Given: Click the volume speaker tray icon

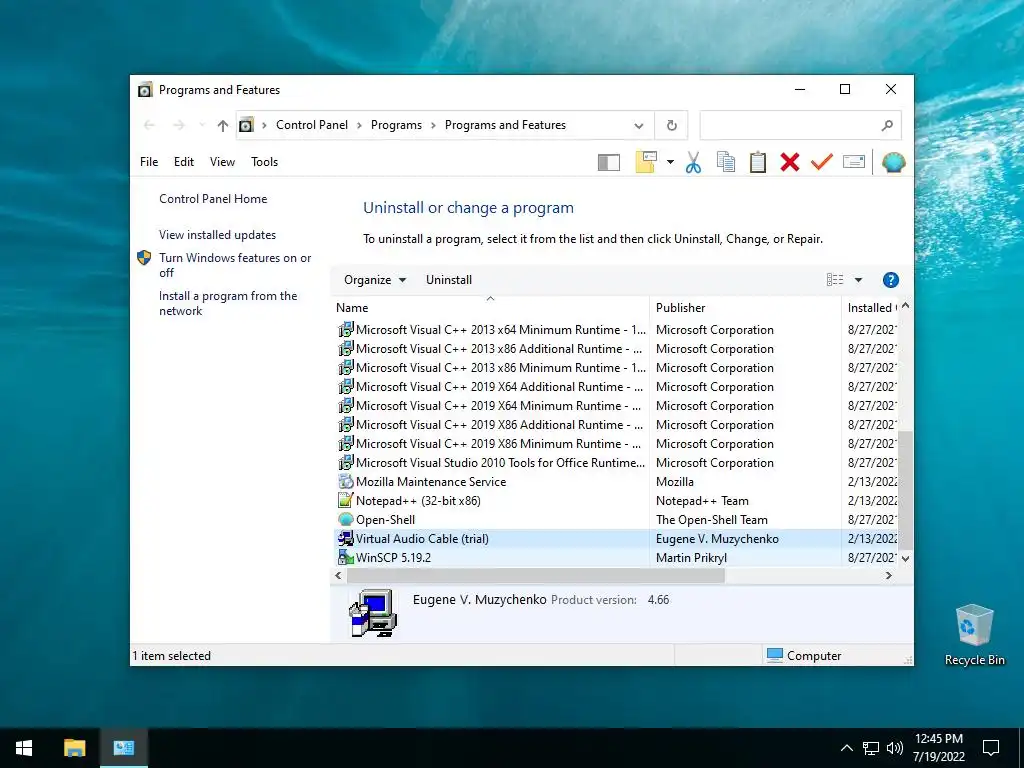Looking at the screenshot, I should click(895, 748).
